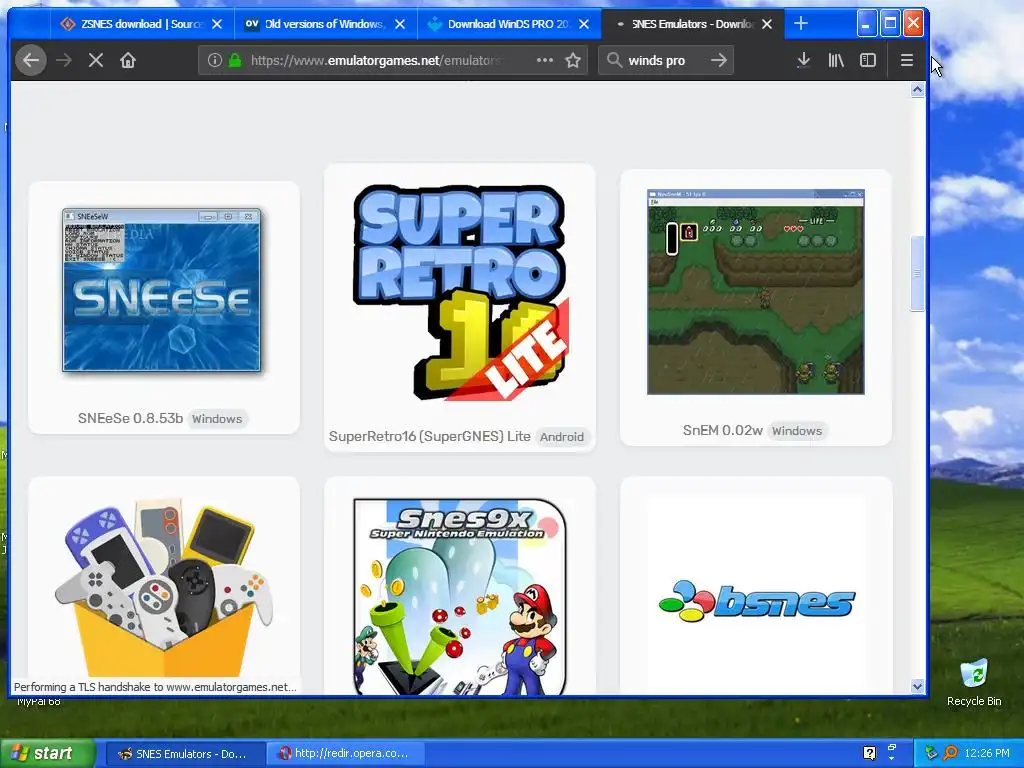
Task: Close the Old versions of Windows tab
Action: click(x=400, y=24)
